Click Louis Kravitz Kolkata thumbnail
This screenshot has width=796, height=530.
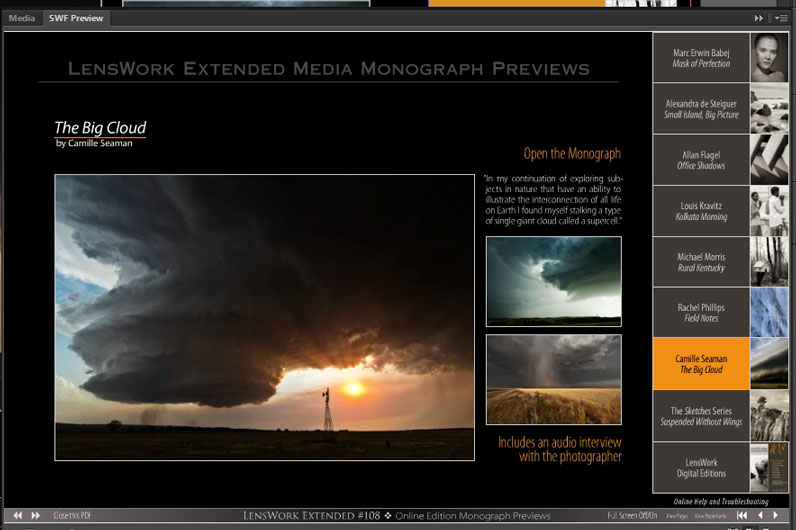[769, 211]
